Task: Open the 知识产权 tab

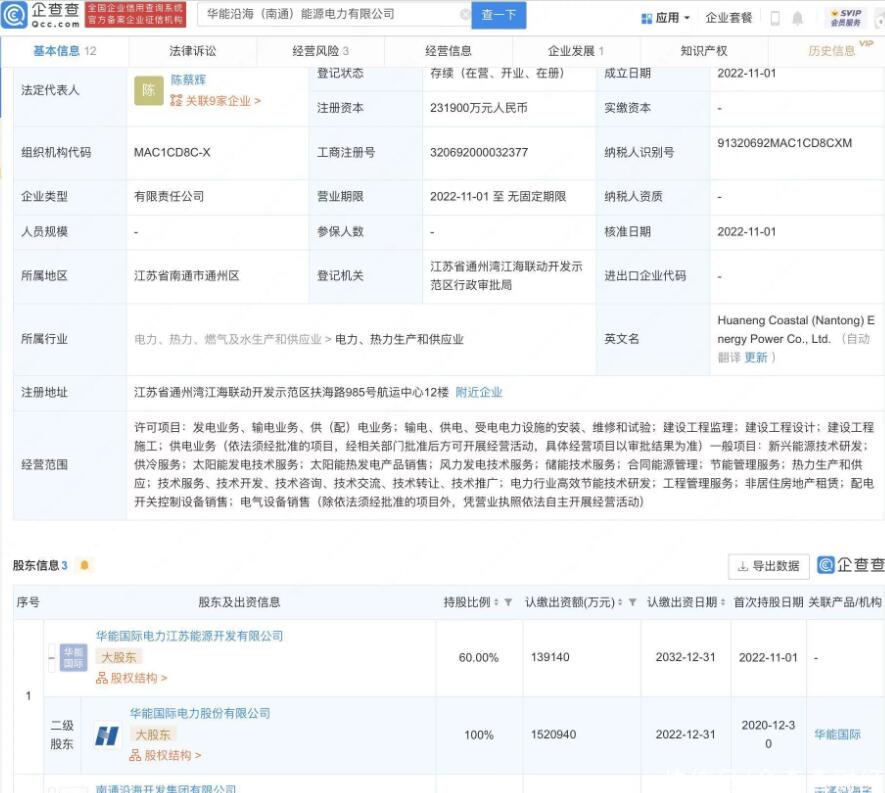Action: pos(704,49)
